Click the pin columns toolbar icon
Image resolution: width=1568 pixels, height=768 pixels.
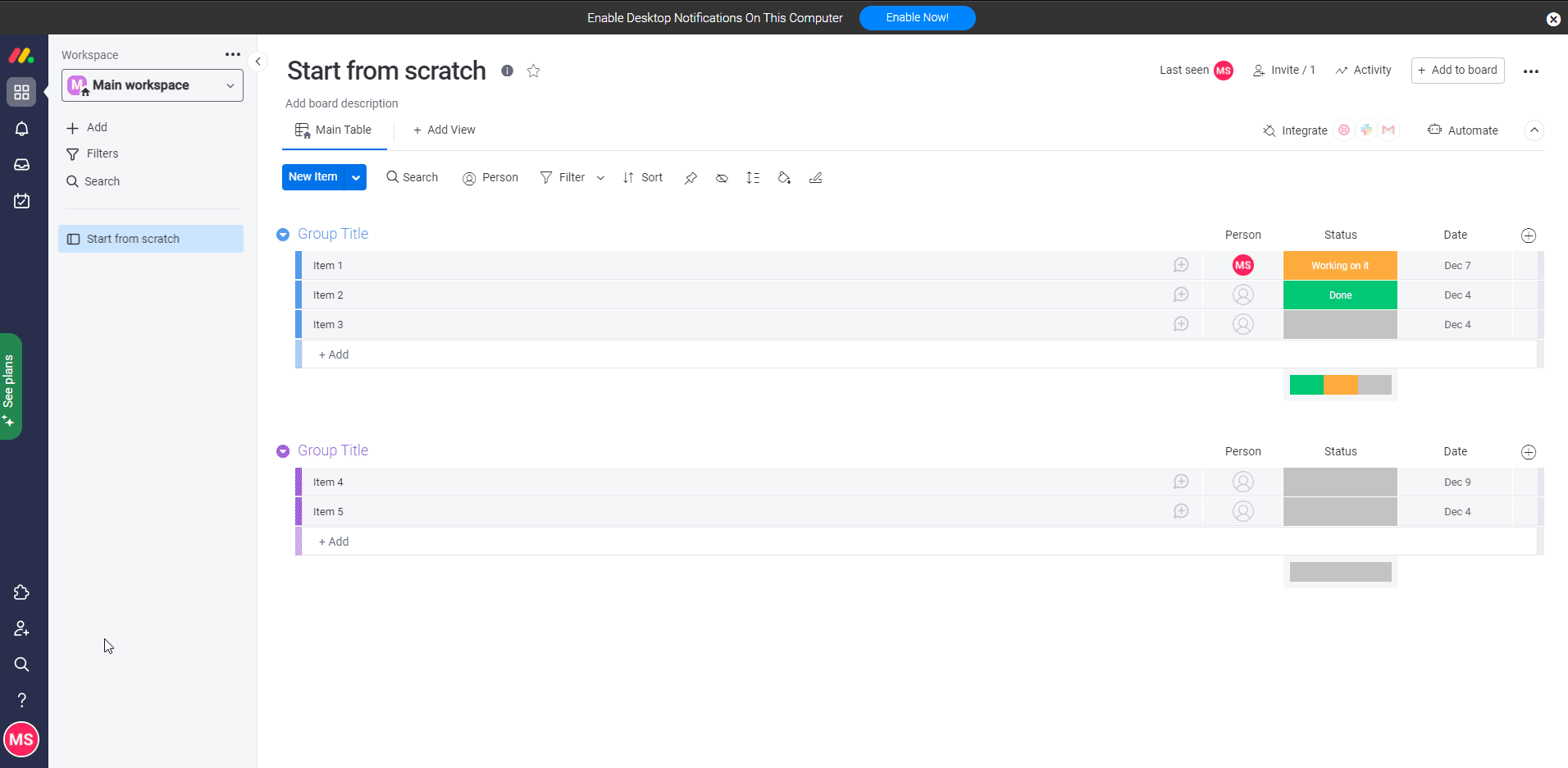point(691,178)
